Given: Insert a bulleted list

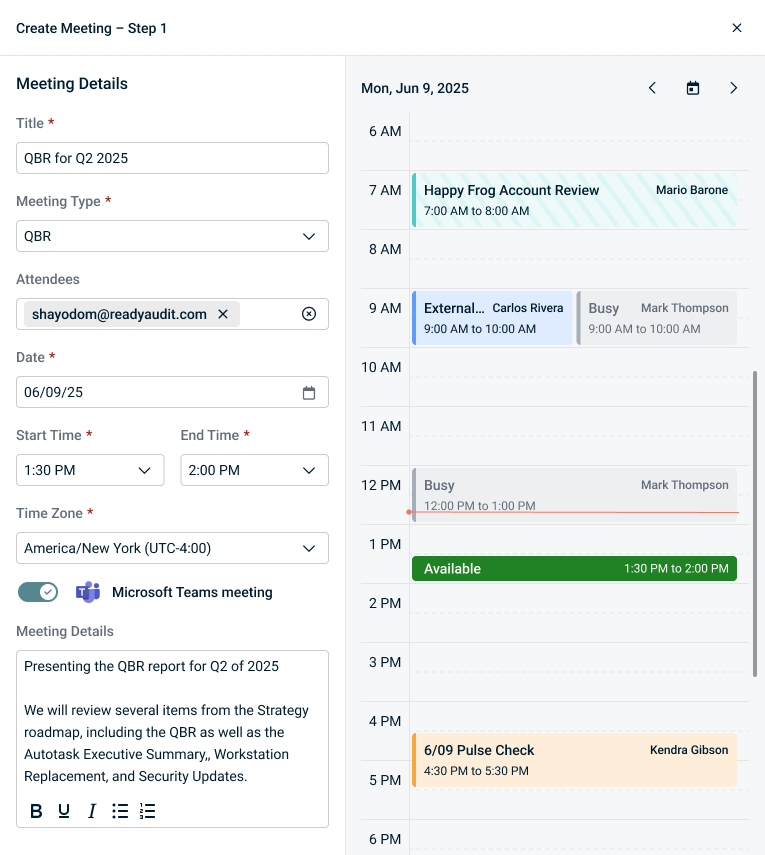Looking at the screenshot, I should pos(120,811).
